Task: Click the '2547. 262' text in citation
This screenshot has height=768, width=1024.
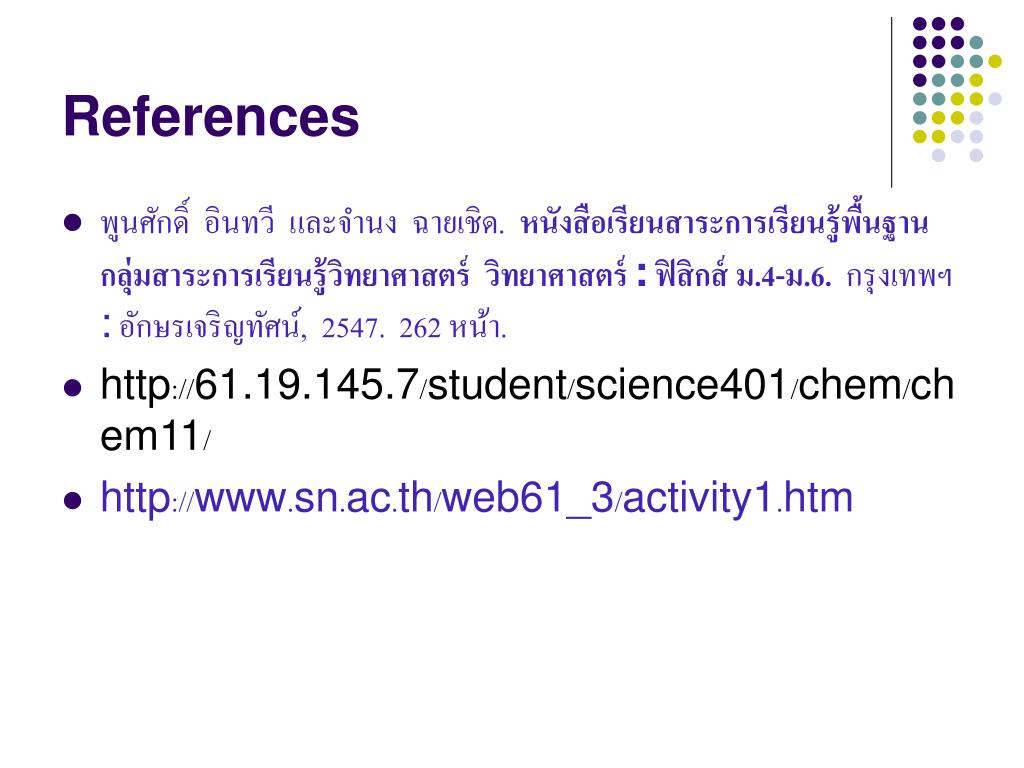Action: pyautogui.click(x=381, y=328)
